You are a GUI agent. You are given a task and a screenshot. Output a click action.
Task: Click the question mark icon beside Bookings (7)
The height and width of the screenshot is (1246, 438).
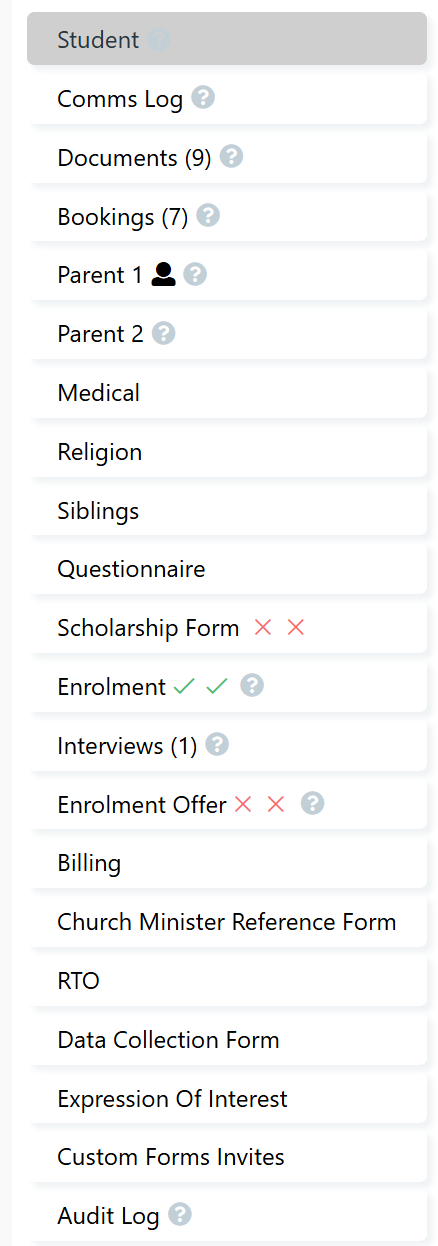(x=208, y=215)
